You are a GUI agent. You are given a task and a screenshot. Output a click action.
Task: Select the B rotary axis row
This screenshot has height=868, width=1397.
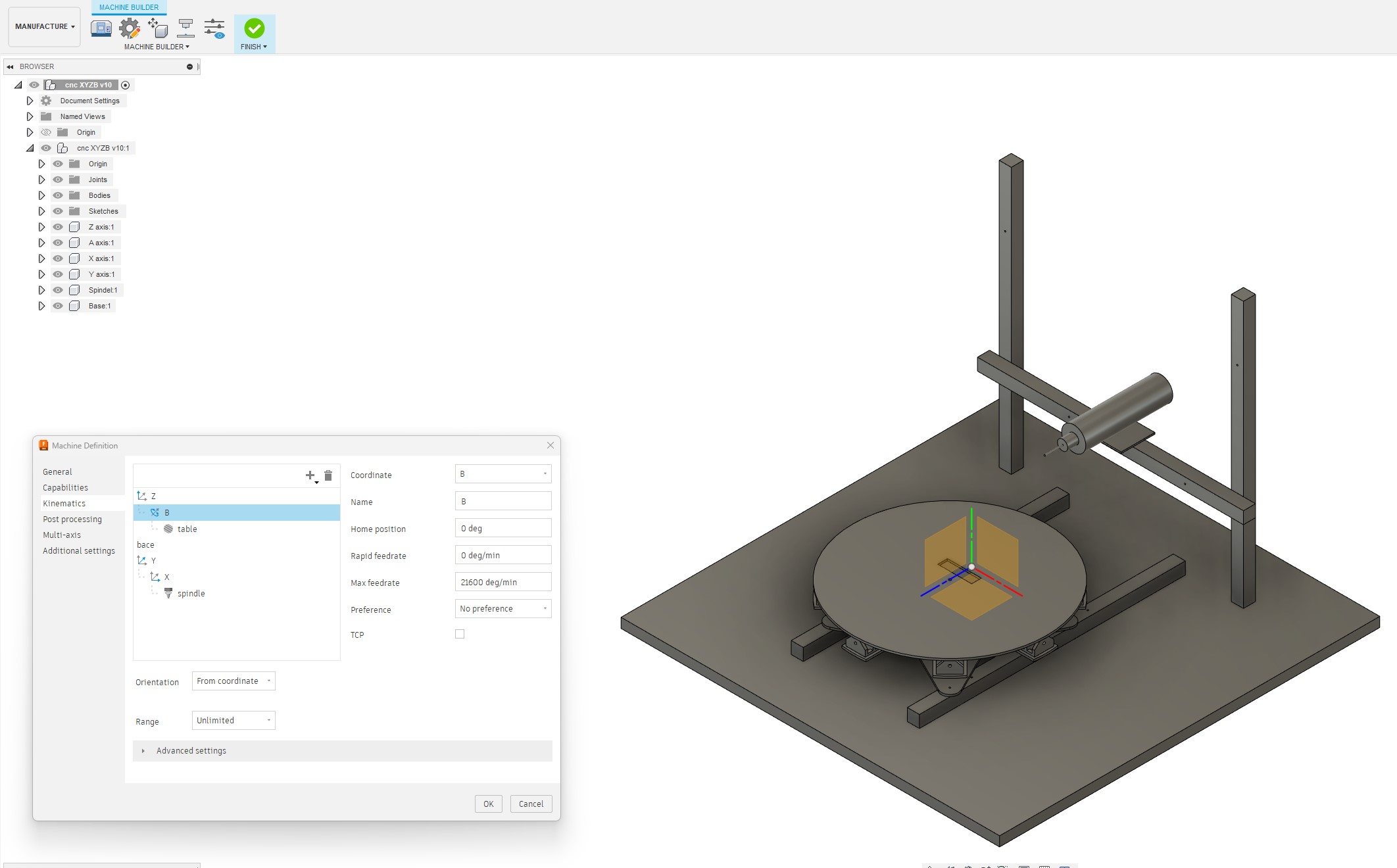coord(237,512)
